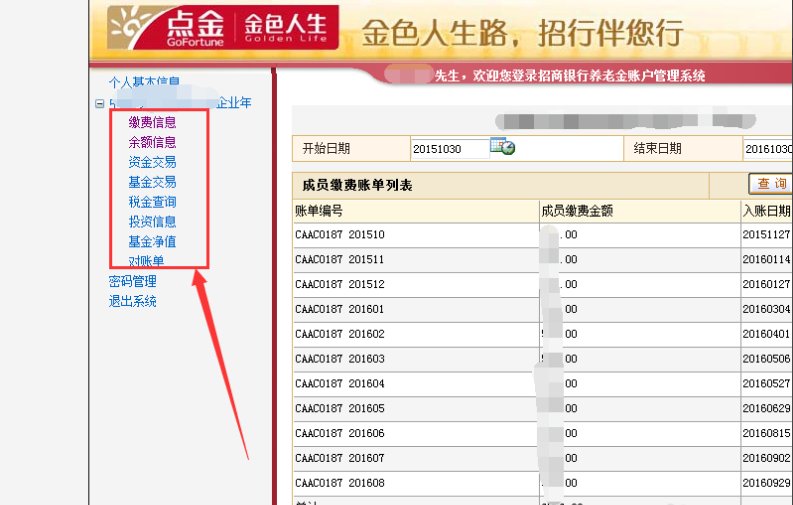Viewport: 793px width, 505px height.
Task: Click posting date 20160929
Action: [x=766, y=483]
